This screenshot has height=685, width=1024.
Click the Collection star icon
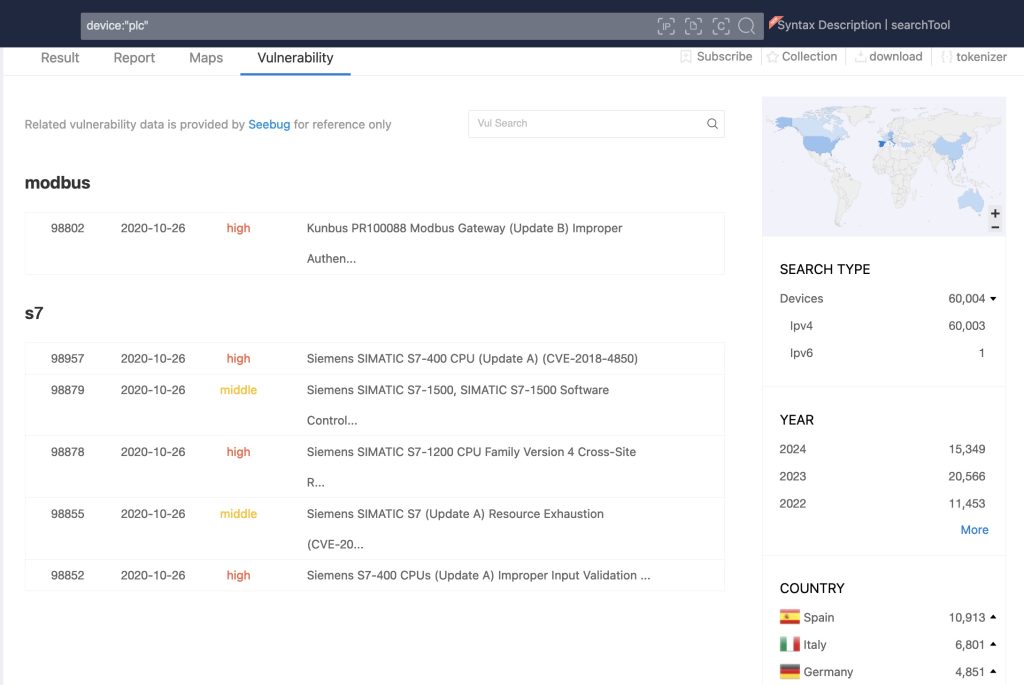[773, 57]
